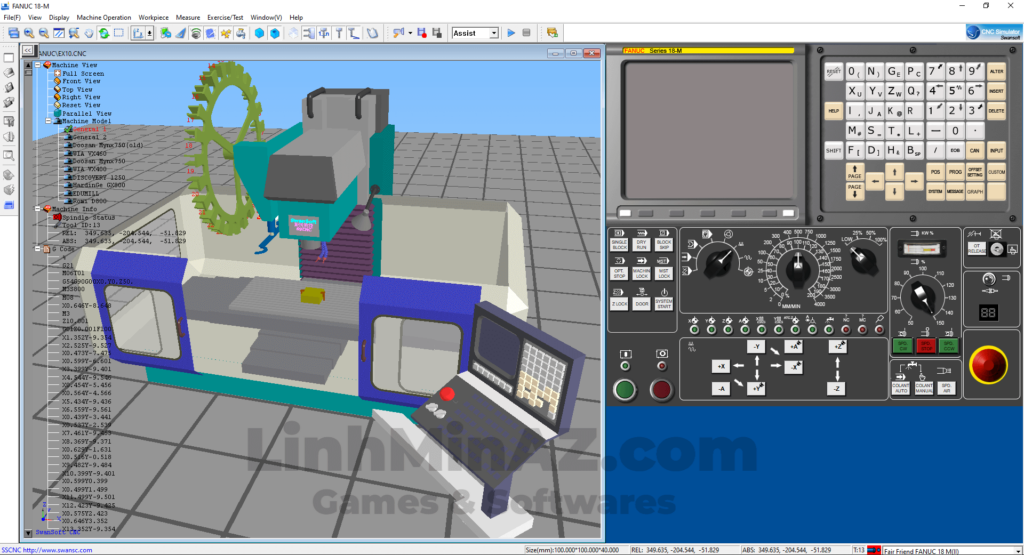Click the EOB key on keypad
Screen dimensions: 1024x555
[x=955, y=151]
